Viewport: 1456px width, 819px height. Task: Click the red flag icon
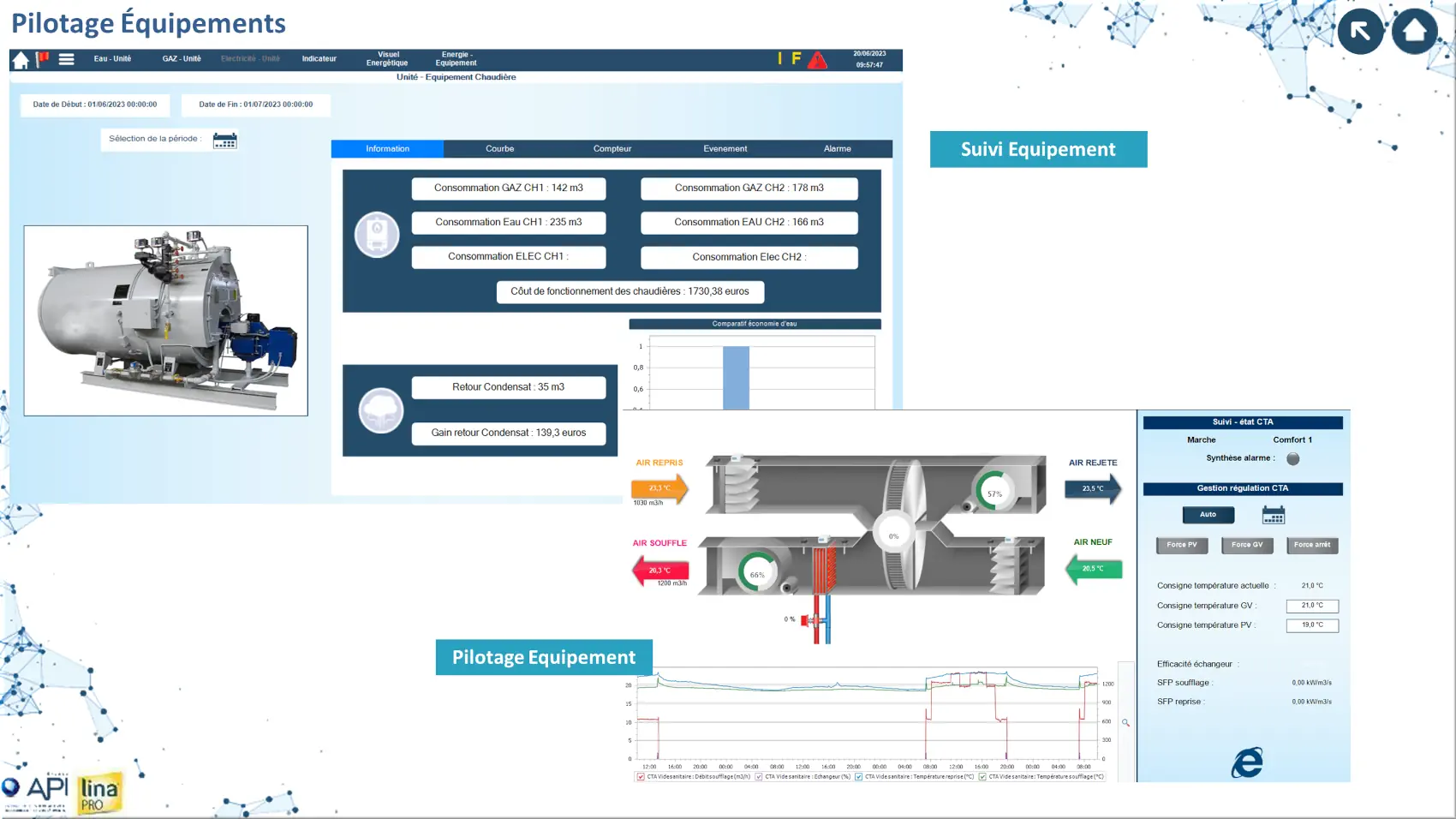coord(42,59)
